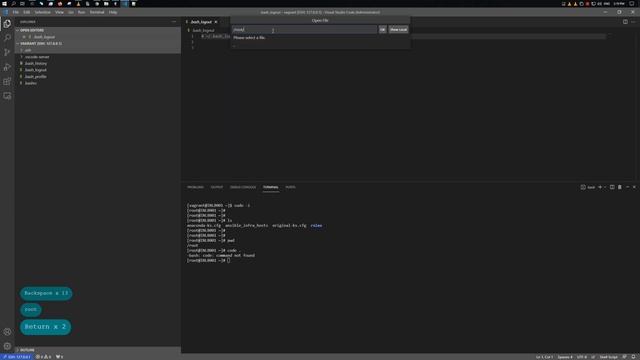Open the View menu

pos(59,12)
